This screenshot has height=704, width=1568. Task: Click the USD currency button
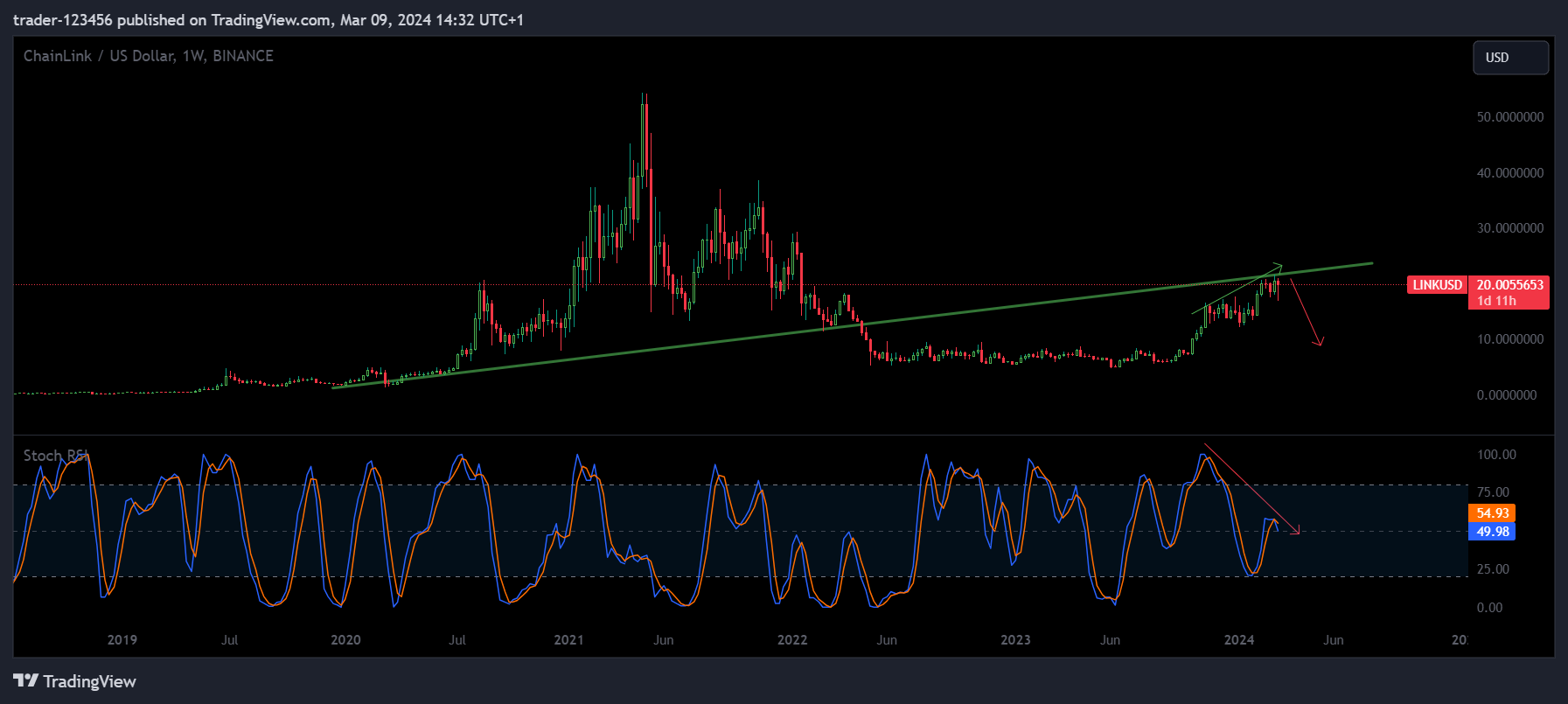pyautogui.click(x=1510, y=58)
